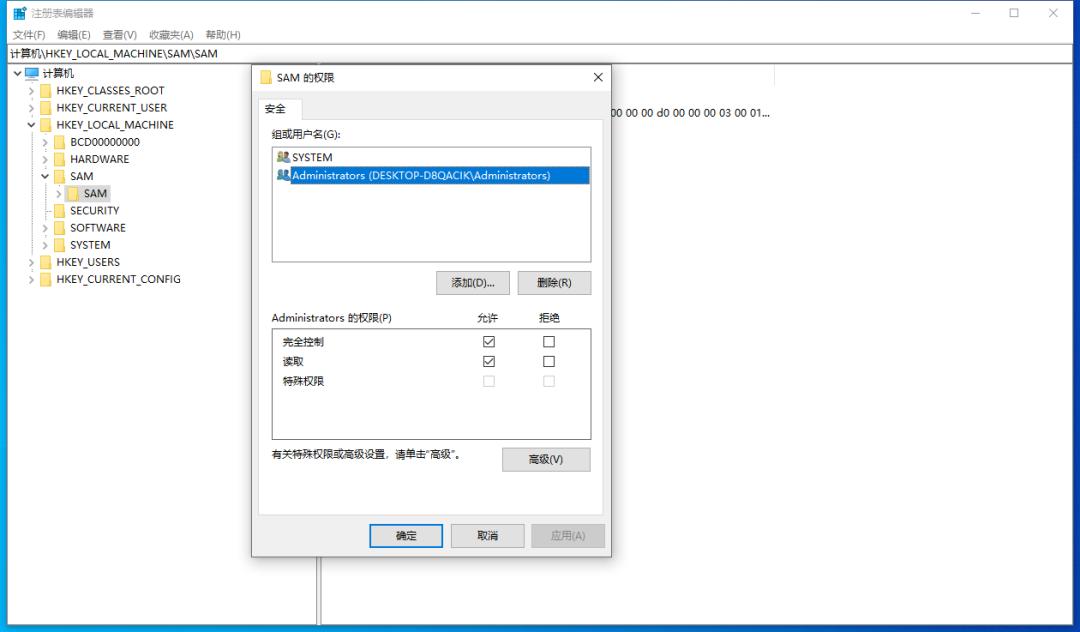The image size is (1080, 632).
Task: Click the 添加(D)... button
Action: (472, 283)
